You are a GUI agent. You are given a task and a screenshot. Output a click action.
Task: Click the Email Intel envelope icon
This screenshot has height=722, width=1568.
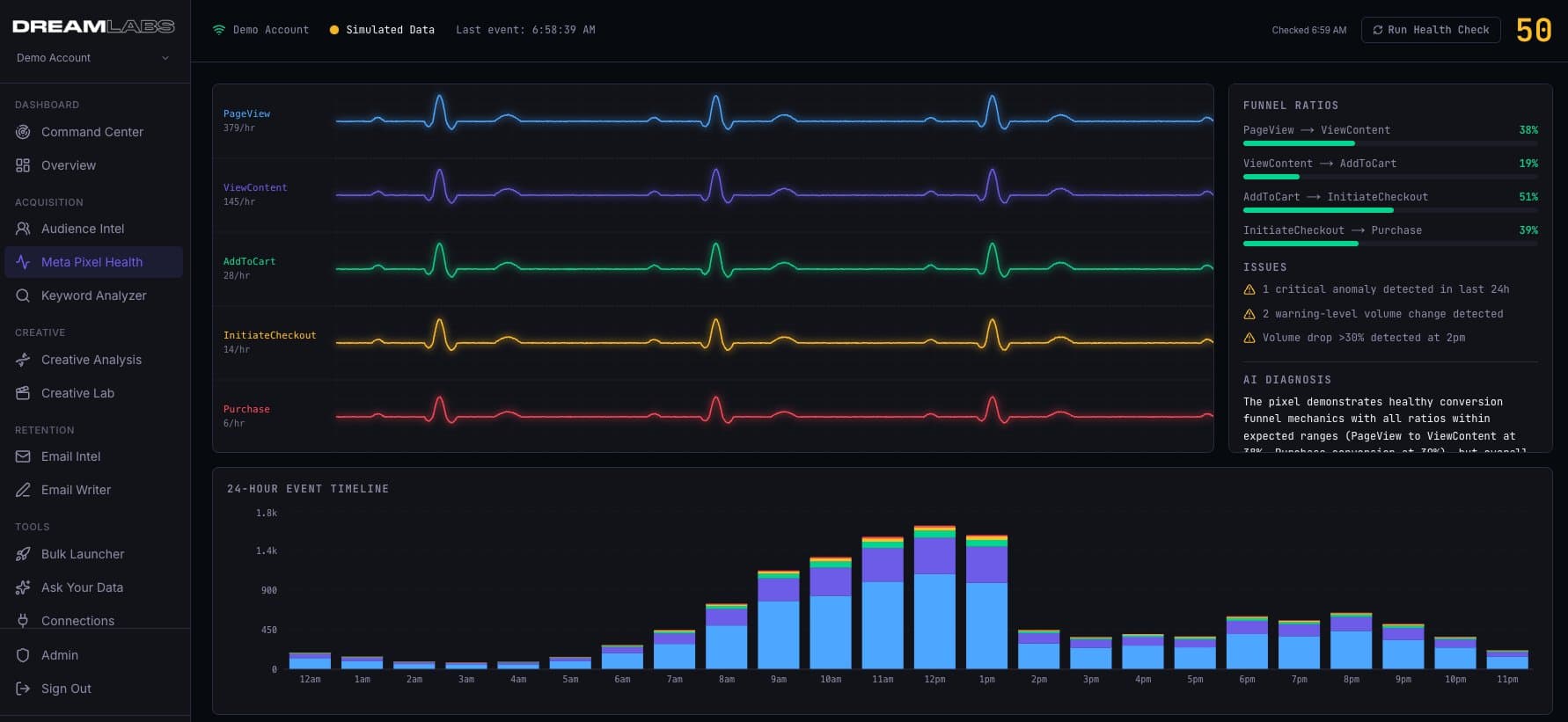[23, 456]
